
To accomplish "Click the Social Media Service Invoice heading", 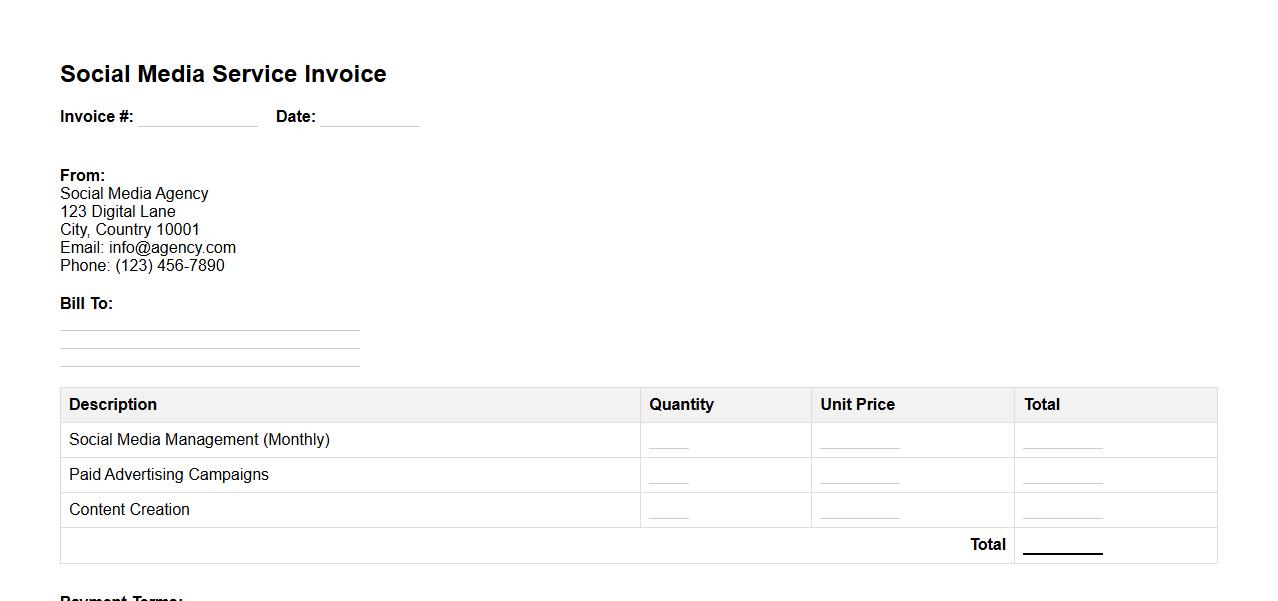I will 223,74.
